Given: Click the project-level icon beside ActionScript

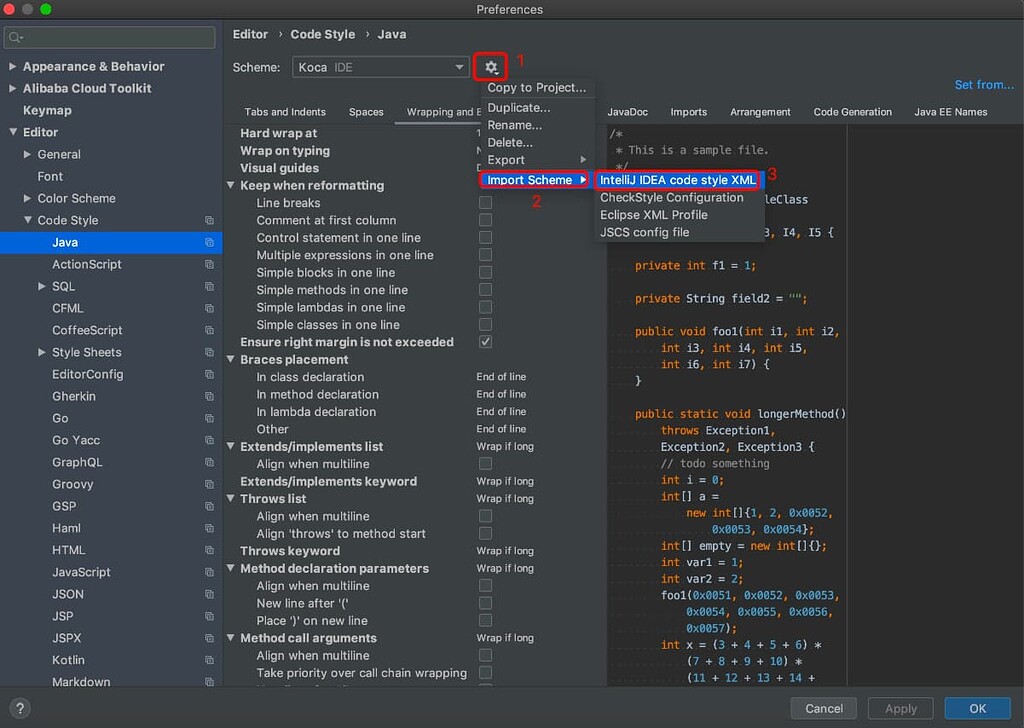Looking at the screenshot, I should [x=209, y=264].
